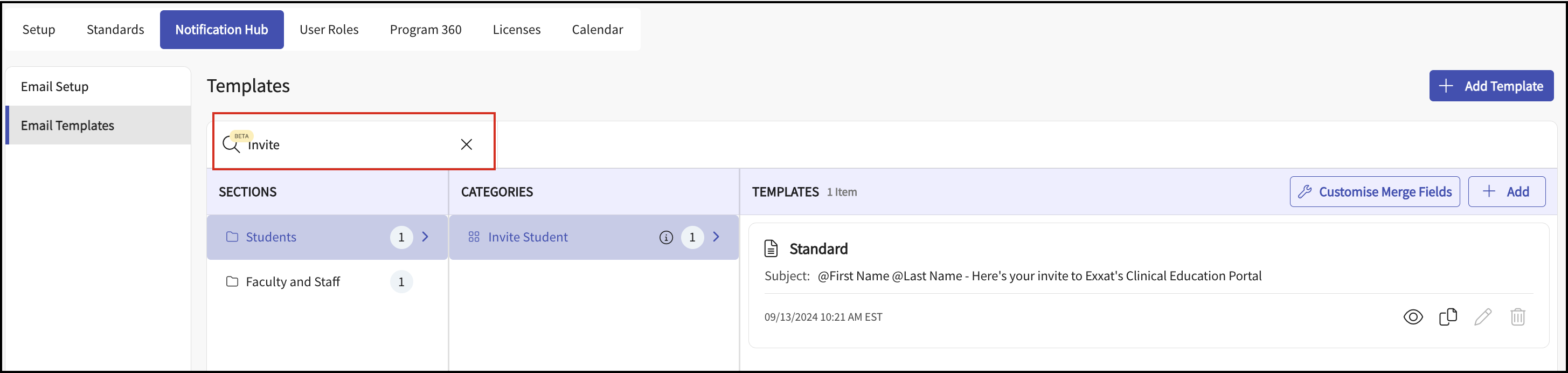
Task: Edit the Standard template with pencil icon
Action: point(1483,317)
